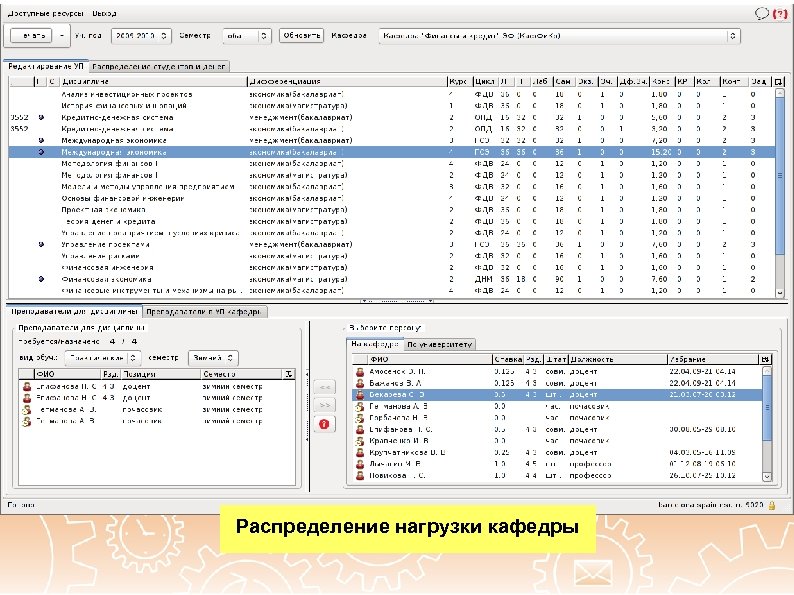Click the red info button below the arrows
This screenshot has width=794, height=595.
pyautogui.click(x=324, y=424)
